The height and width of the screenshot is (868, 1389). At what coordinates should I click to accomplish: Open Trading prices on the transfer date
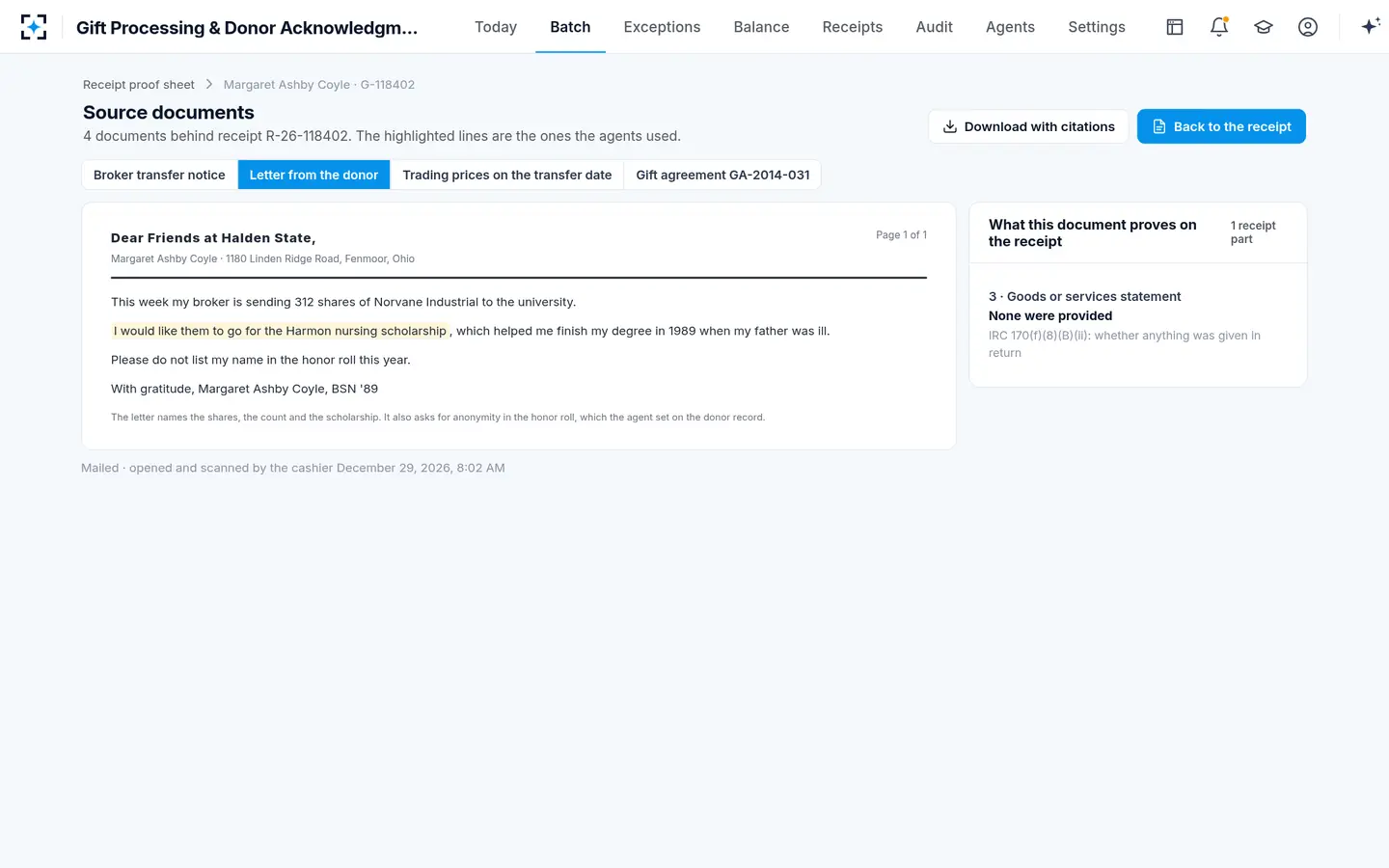click(x=507, y=175)
